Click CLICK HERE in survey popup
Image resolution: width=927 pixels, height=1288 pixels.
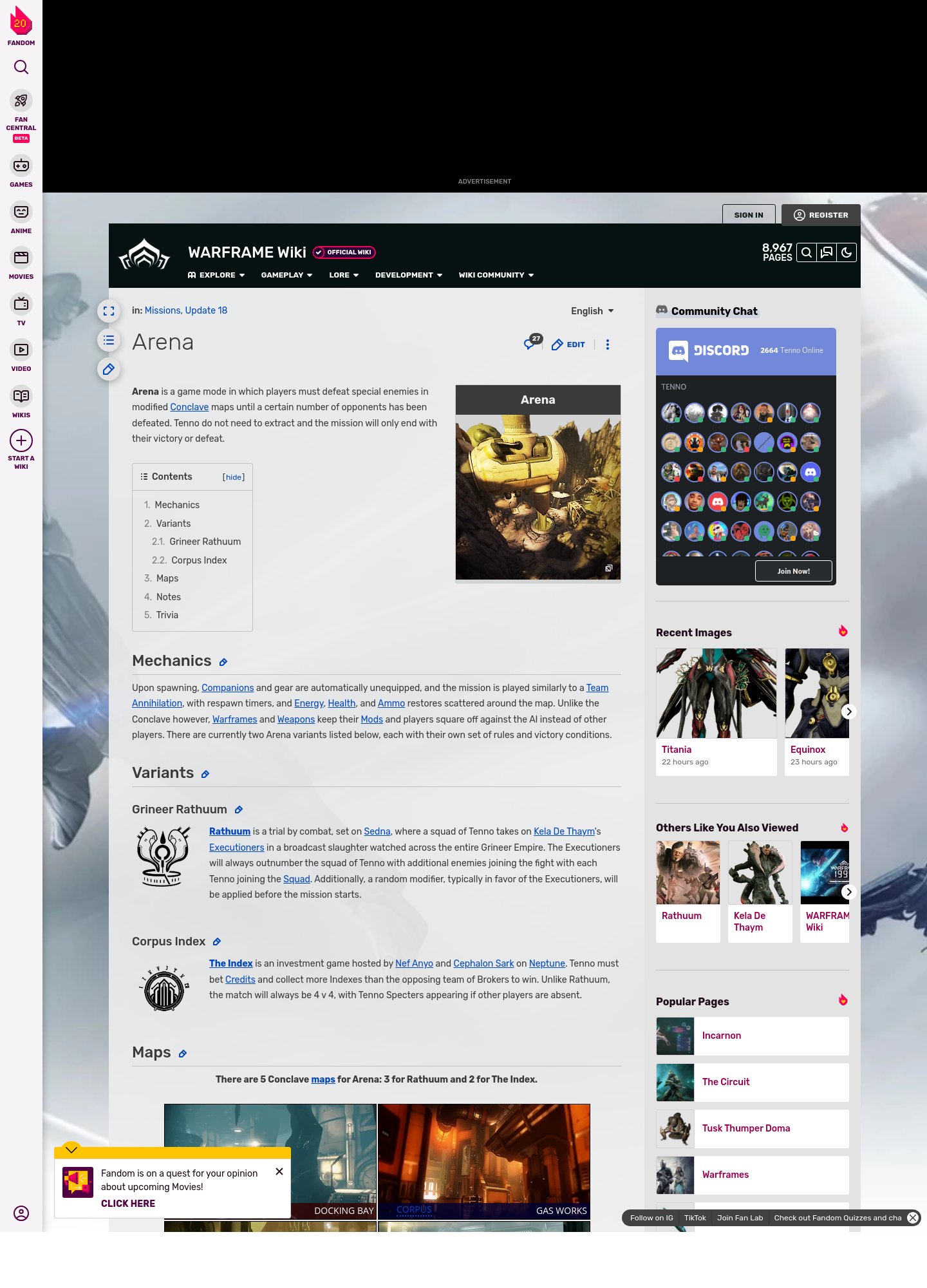128,1204
